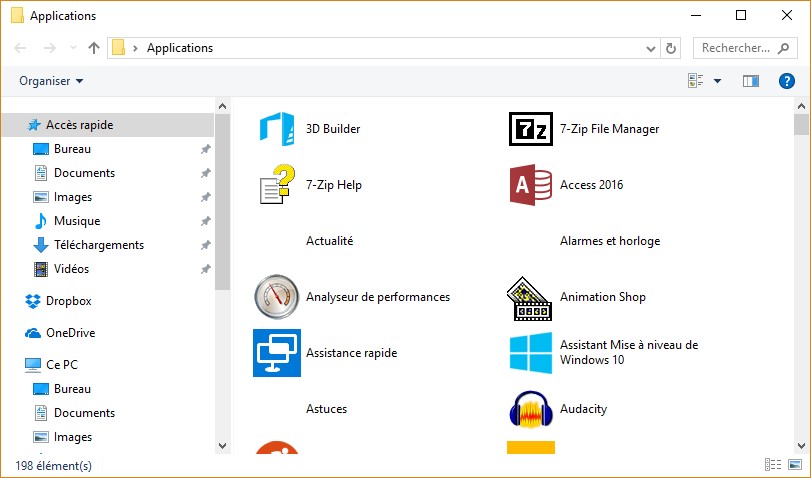
Task: Switch to details view in status bar
Action: coord(772,465)
